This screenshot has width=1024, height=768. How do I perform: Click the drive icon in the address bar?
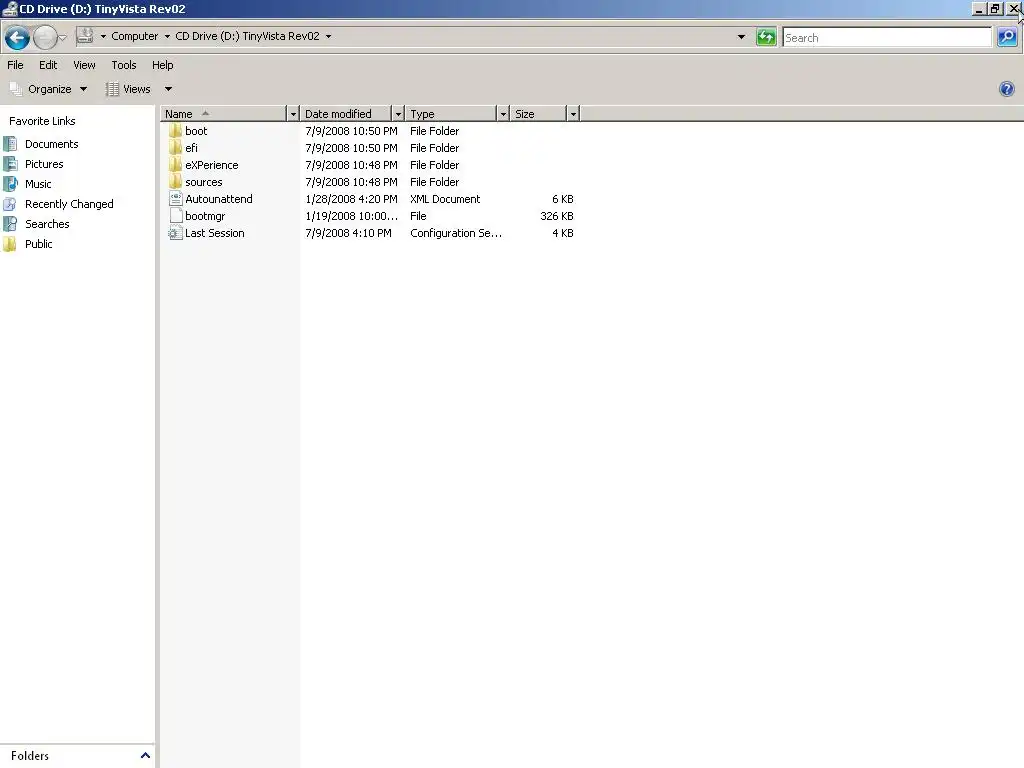tap(85, 36)
